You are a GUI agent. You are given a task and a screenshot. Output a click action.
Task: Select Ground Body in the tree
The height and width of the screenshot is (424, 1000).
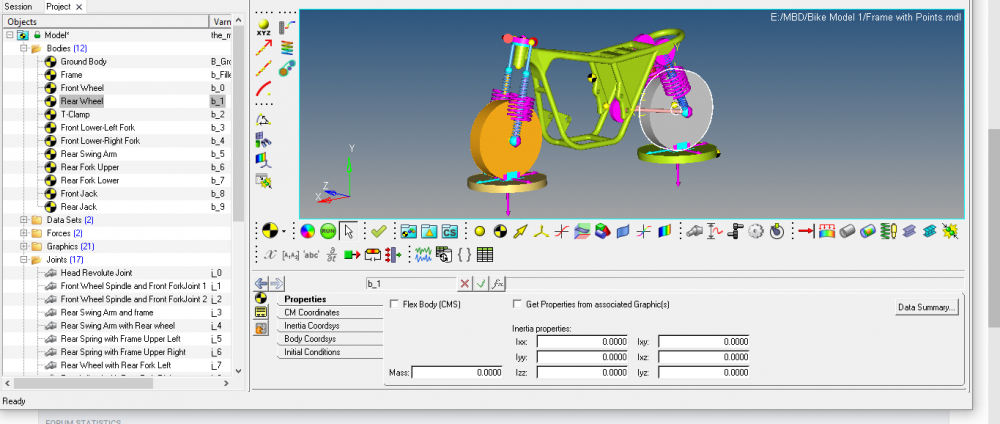[84, 62]
